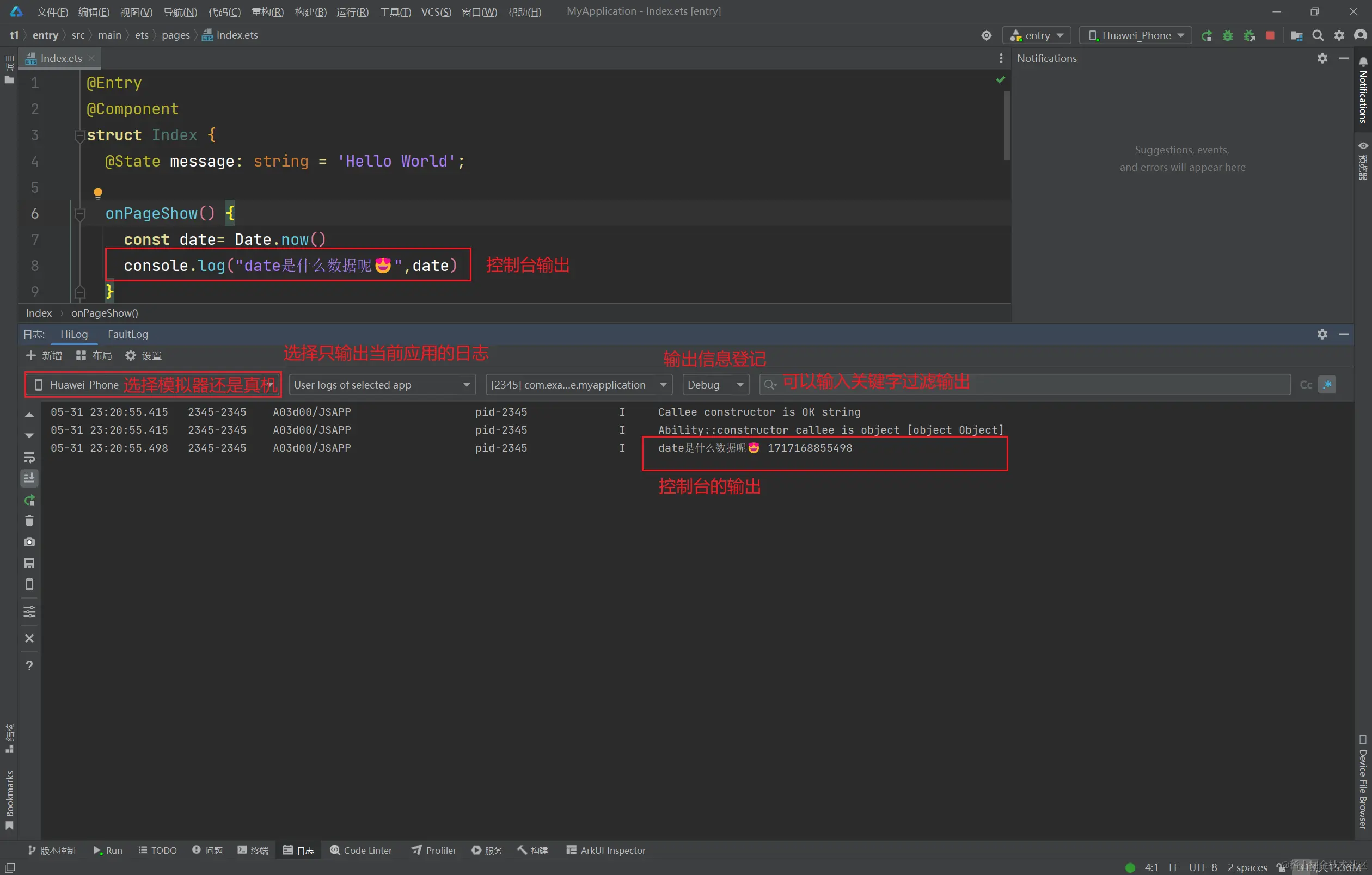Toggle soft-wrap in the log panel
1372x875 pixels.
[x=29, y=457]
